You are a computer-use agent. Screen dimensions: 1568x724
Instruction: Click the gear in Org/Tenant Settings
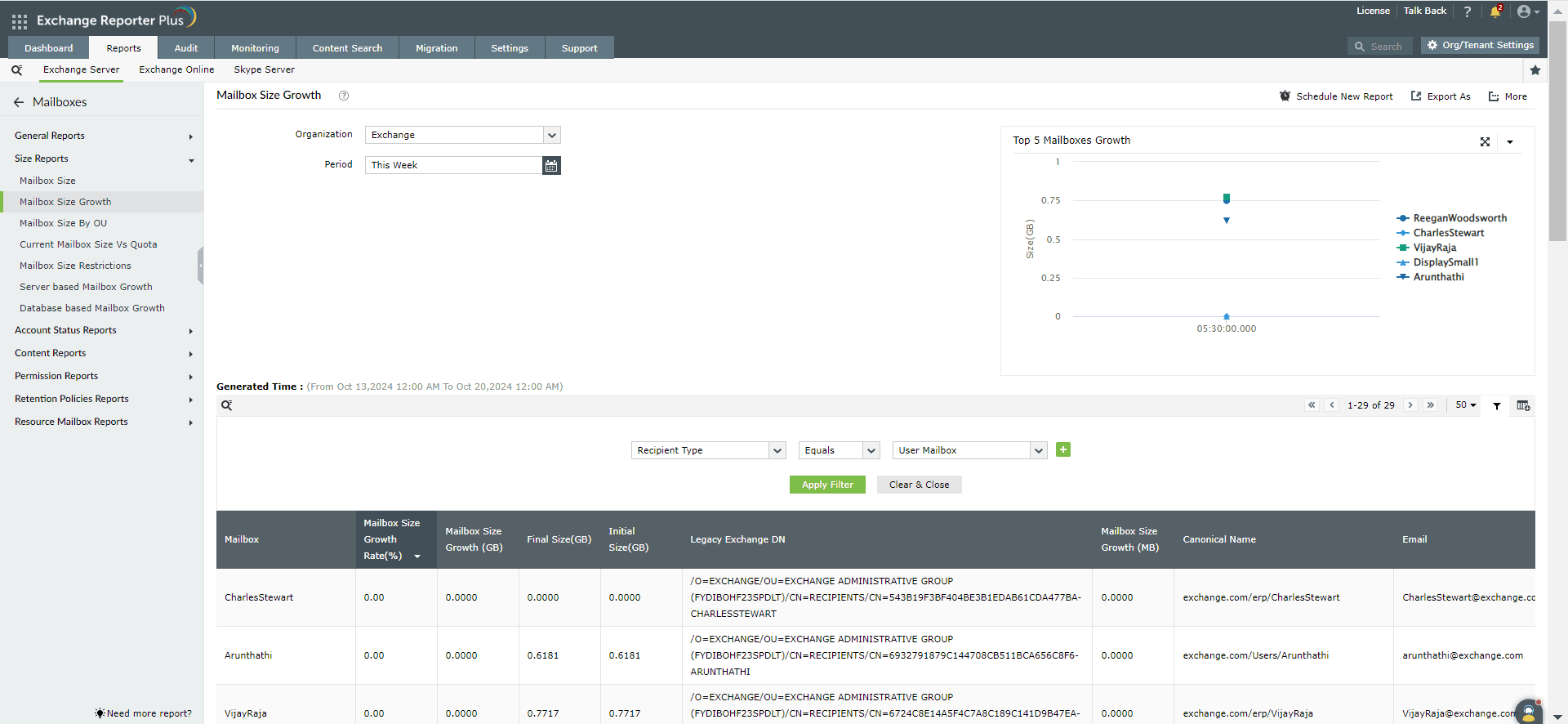[1432, 45]
